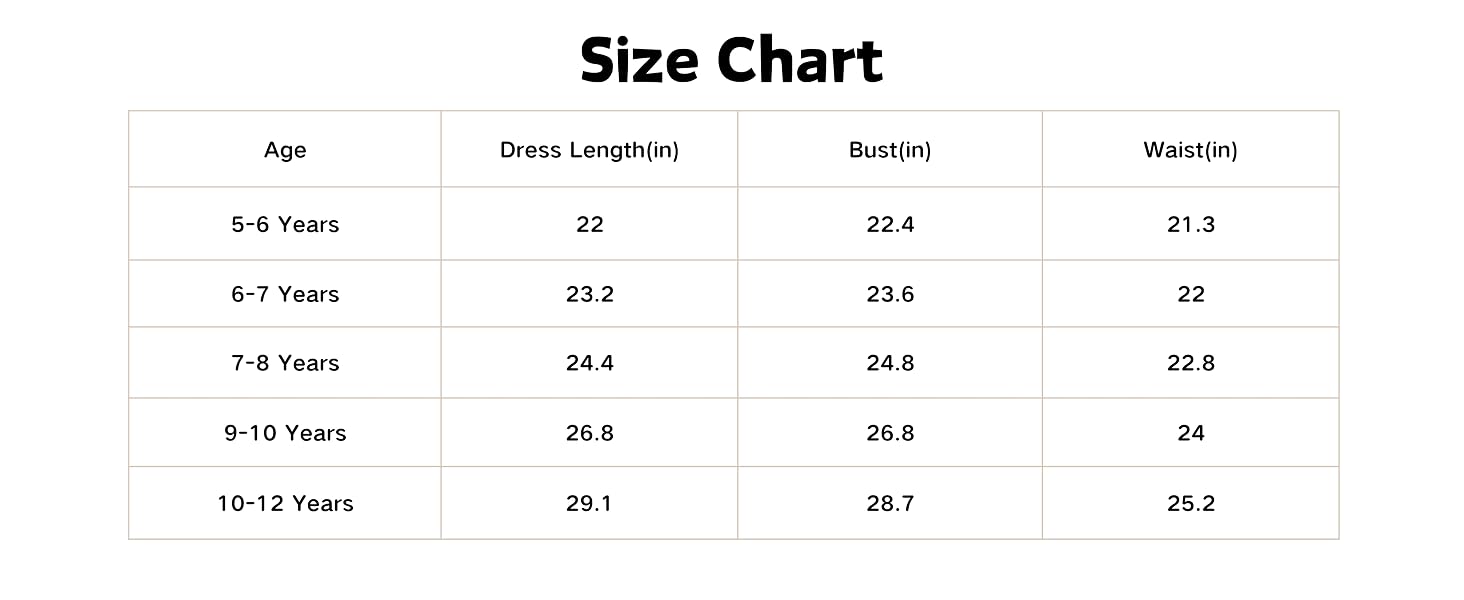
Task: Select the 28.7 bust cell
Action: pos(890,503)
